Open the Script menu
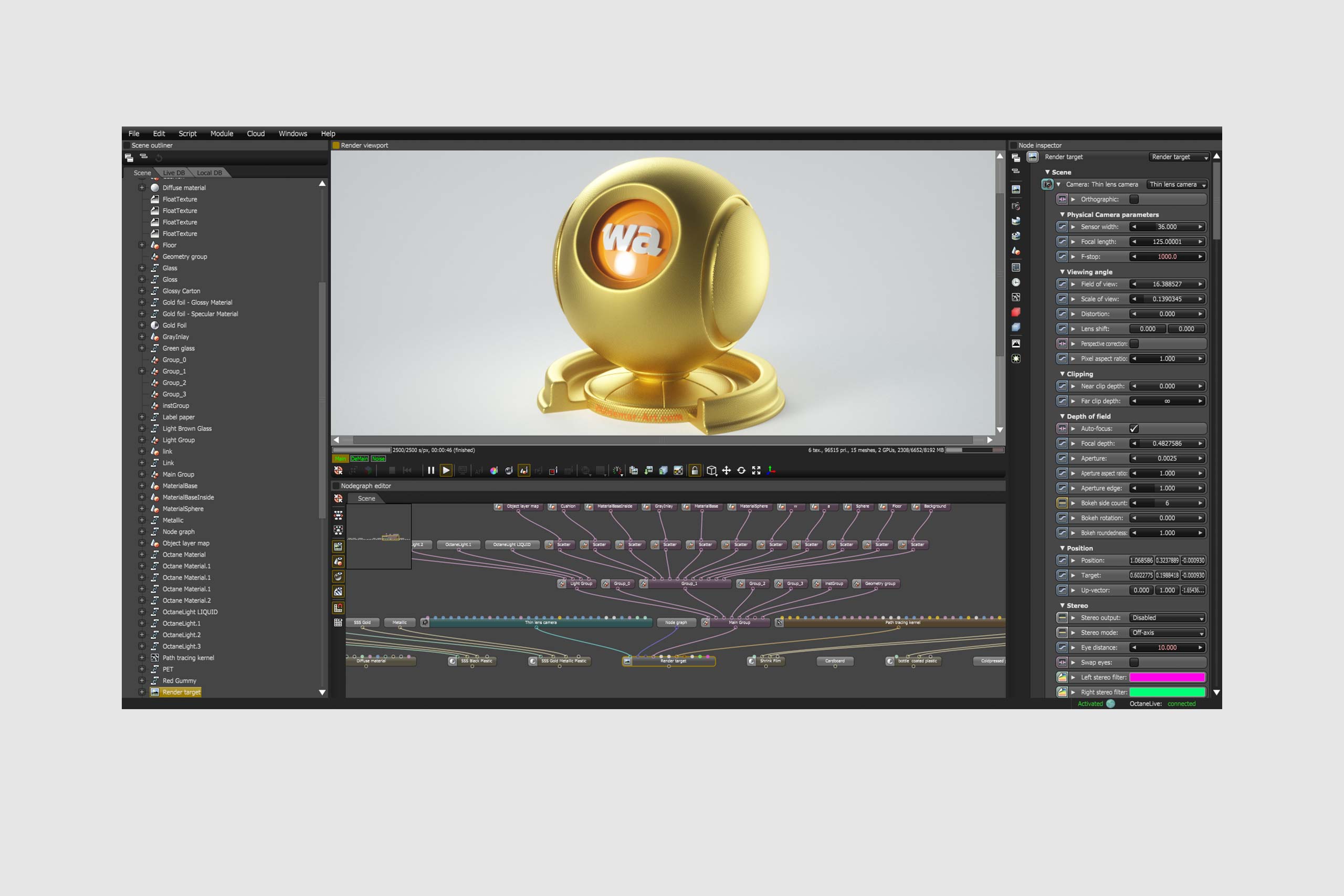Screen dimensions: 1344x896 [x=187, y=134]
